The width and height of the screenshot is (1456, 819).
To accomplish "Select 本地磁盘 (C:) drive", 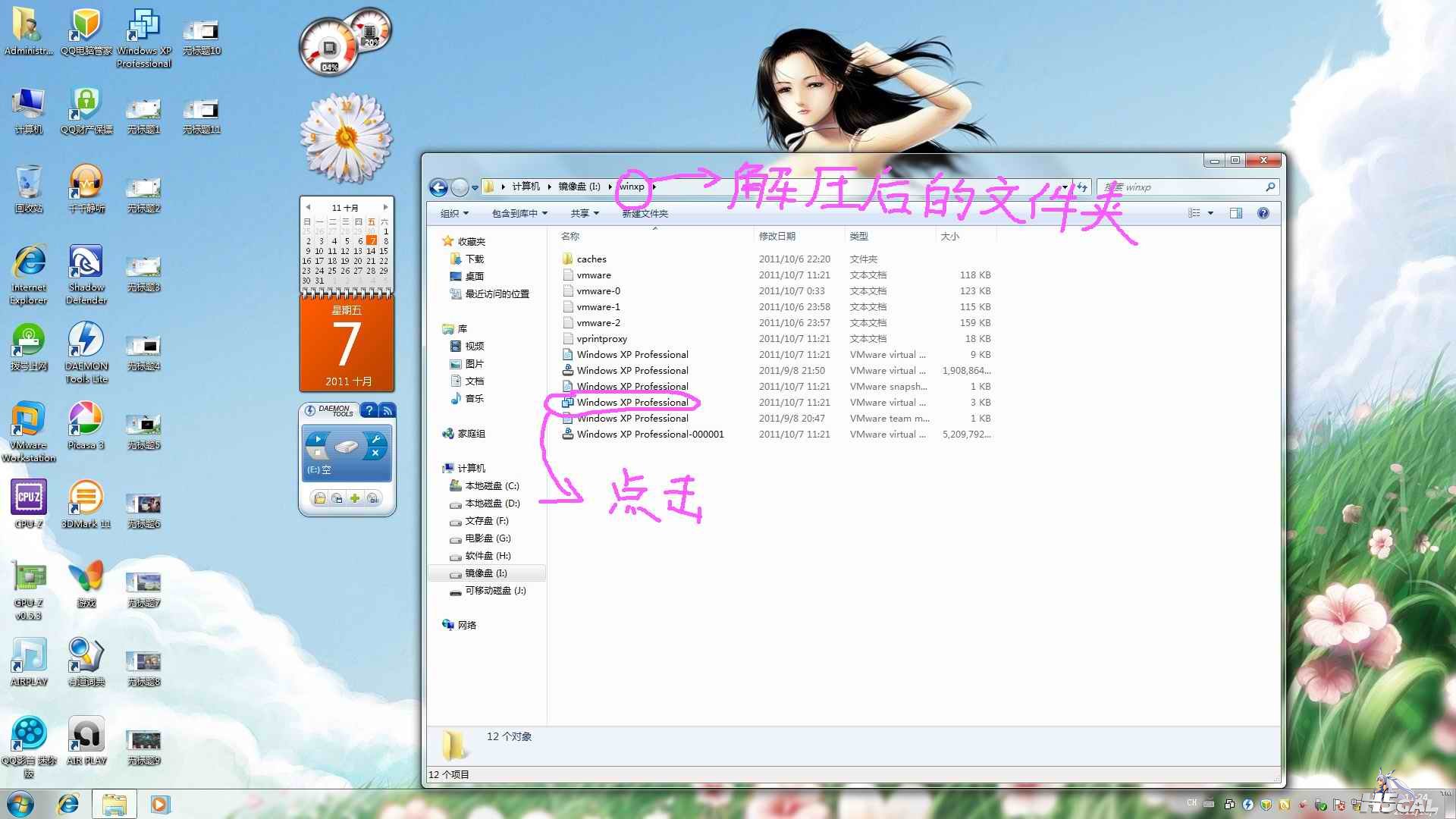I will pyautogui.click(x=485, y=485).
